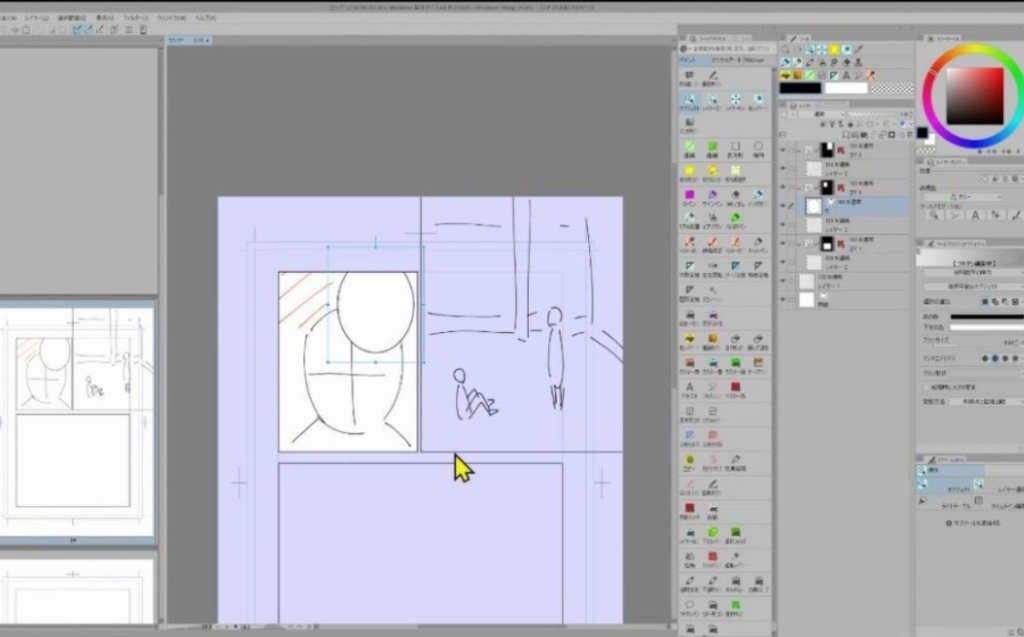The height and width of the screenshot is (637, 1024).
Task: Click the smartphone icon in the command bar
Action: [x=143, y=29]
